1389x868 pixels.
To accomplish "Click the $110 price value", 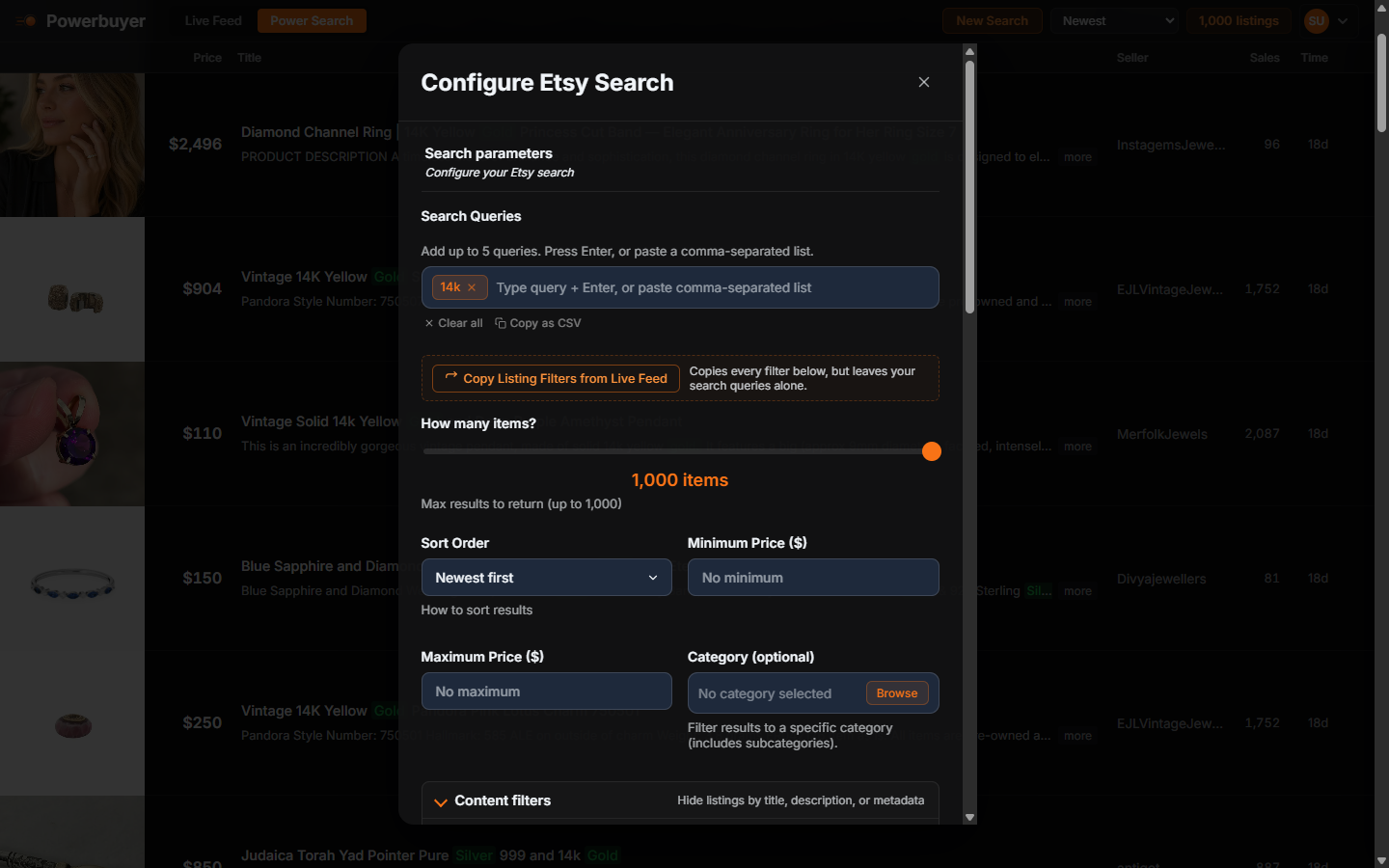I will (x=203, y=434).
